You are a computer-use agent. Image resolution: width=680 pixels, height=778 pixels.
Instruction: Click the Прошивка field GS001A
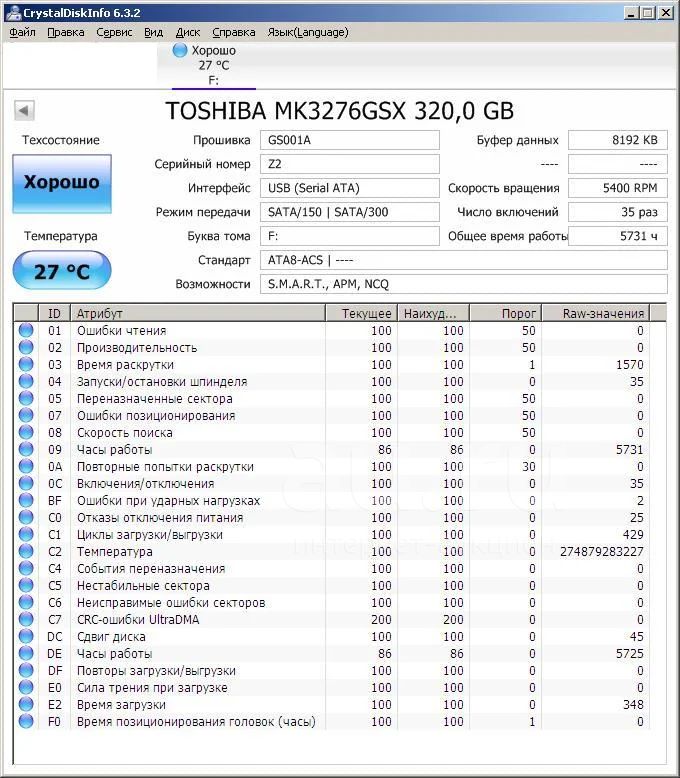[349, 140]
